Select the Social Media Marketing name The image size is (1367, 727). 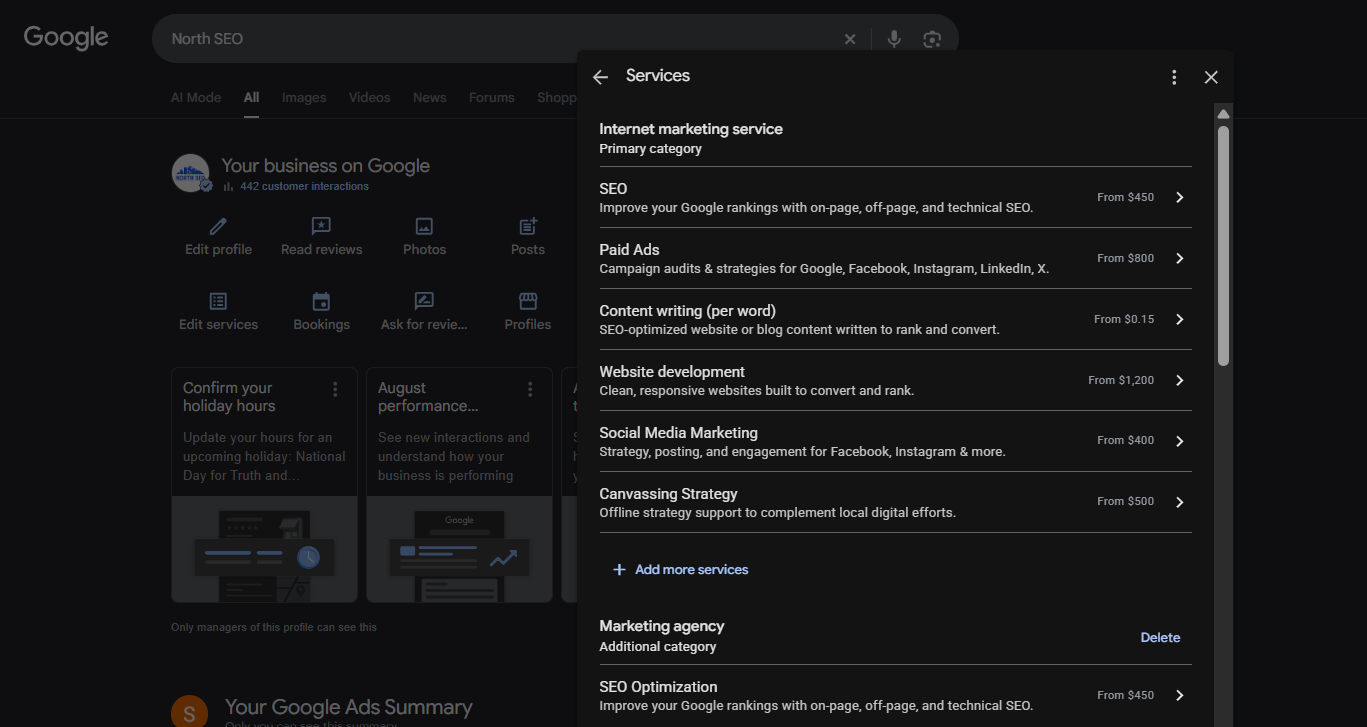(x=678, y=432)
